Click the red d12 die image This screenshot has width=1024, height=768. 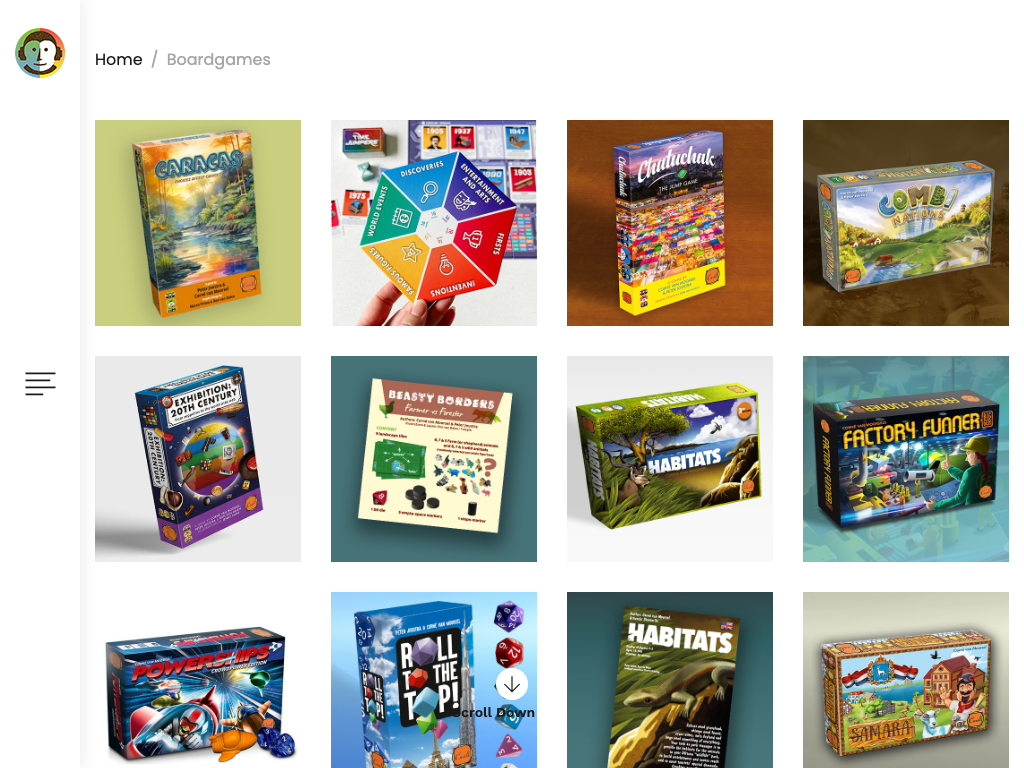tap(509, 651)
